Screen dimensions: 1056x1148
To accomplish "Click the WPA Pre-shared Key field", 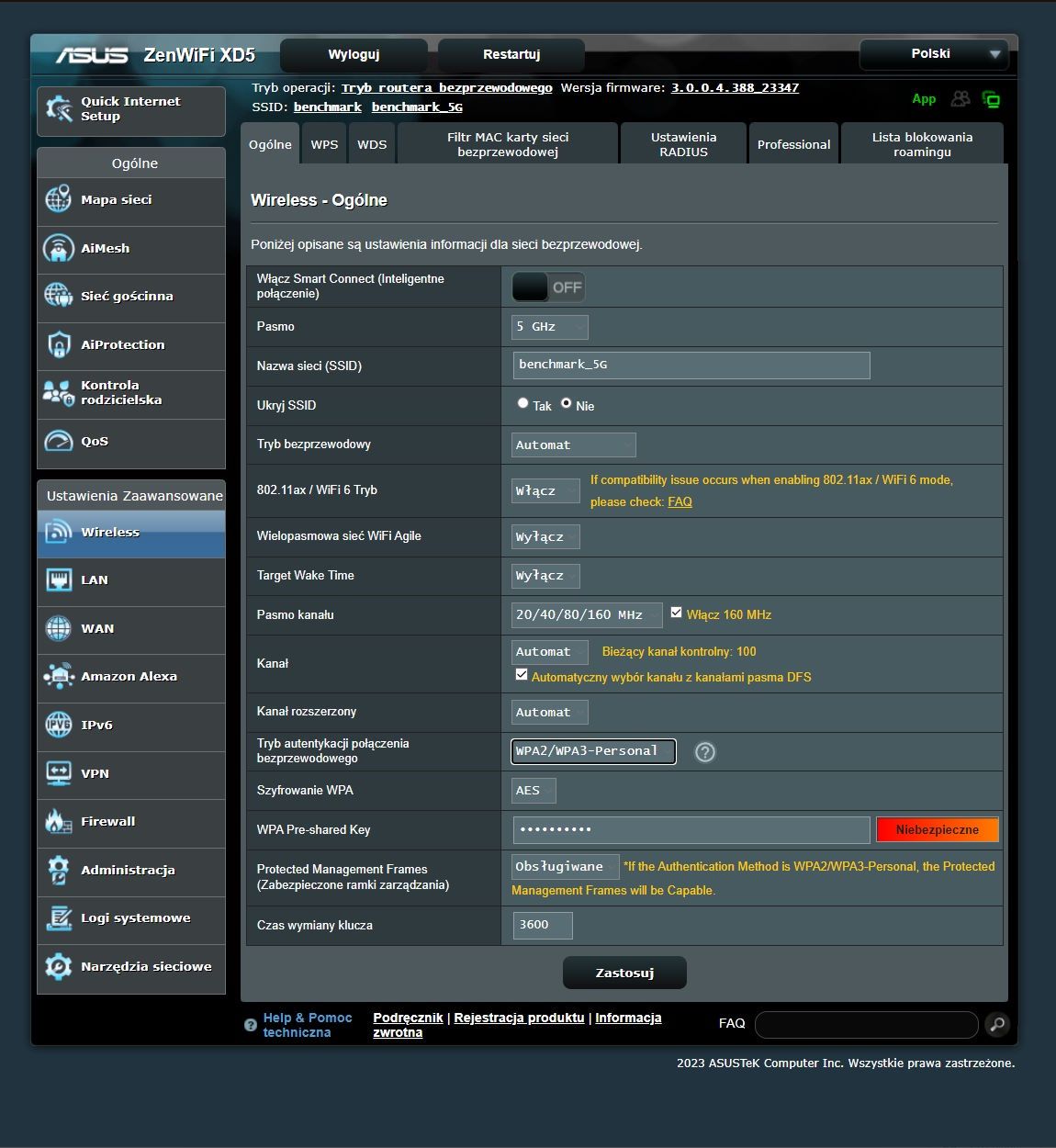I will pos(691,830).
